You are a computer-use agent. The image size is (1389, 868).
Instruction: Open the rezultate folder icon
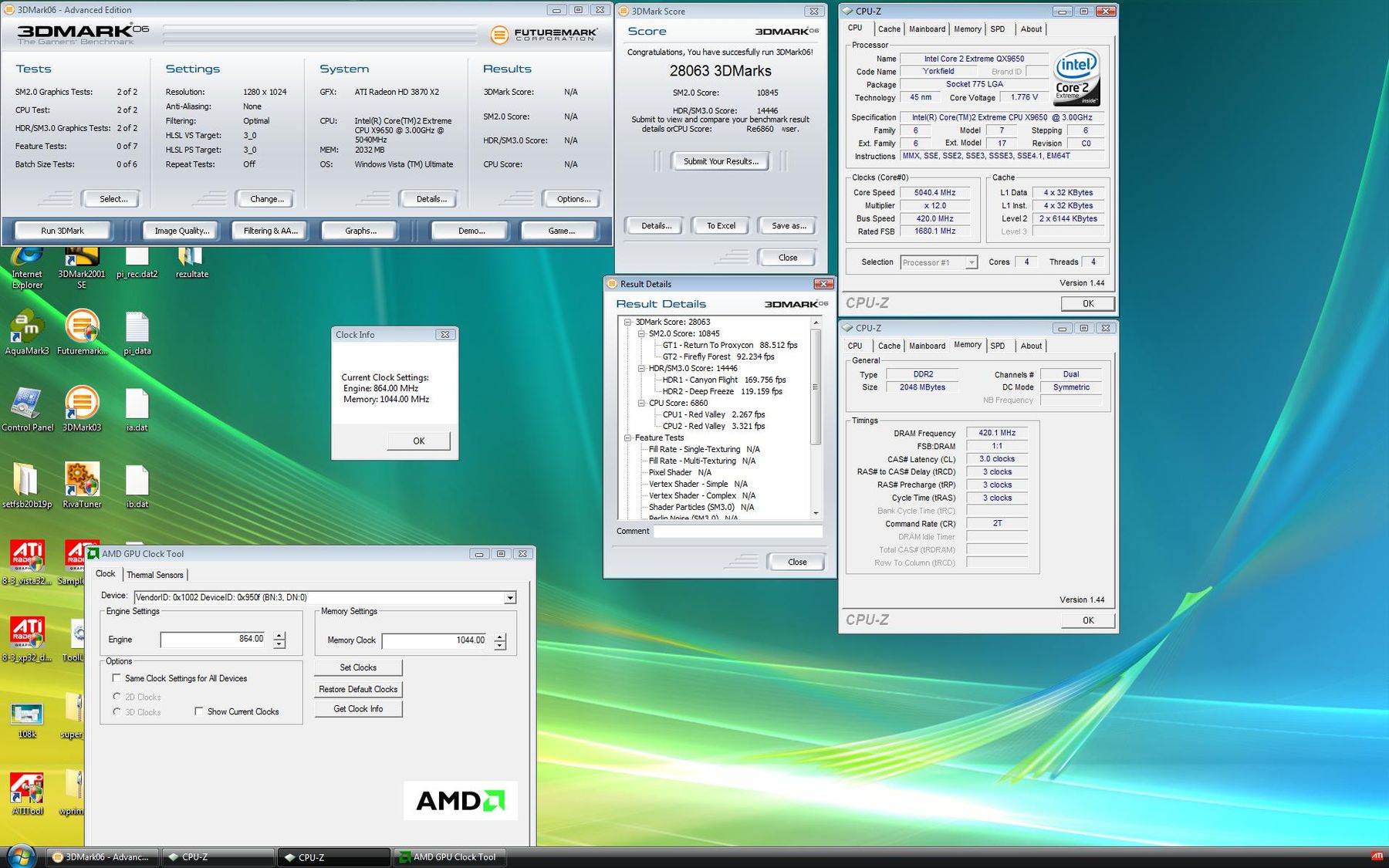pyautogui.click(x=191, y=263)
